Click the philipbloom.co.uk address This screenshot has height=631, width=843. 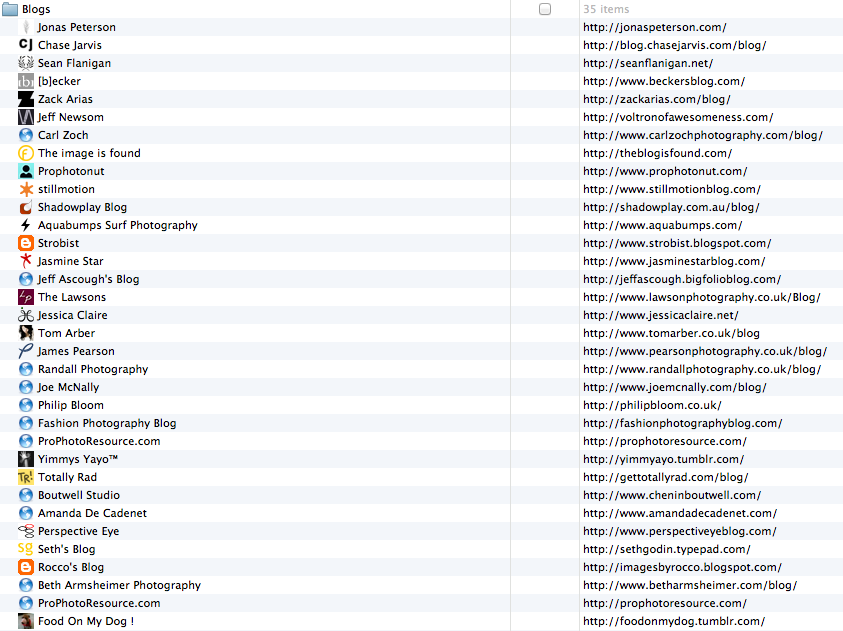click(x=652, y=405)
